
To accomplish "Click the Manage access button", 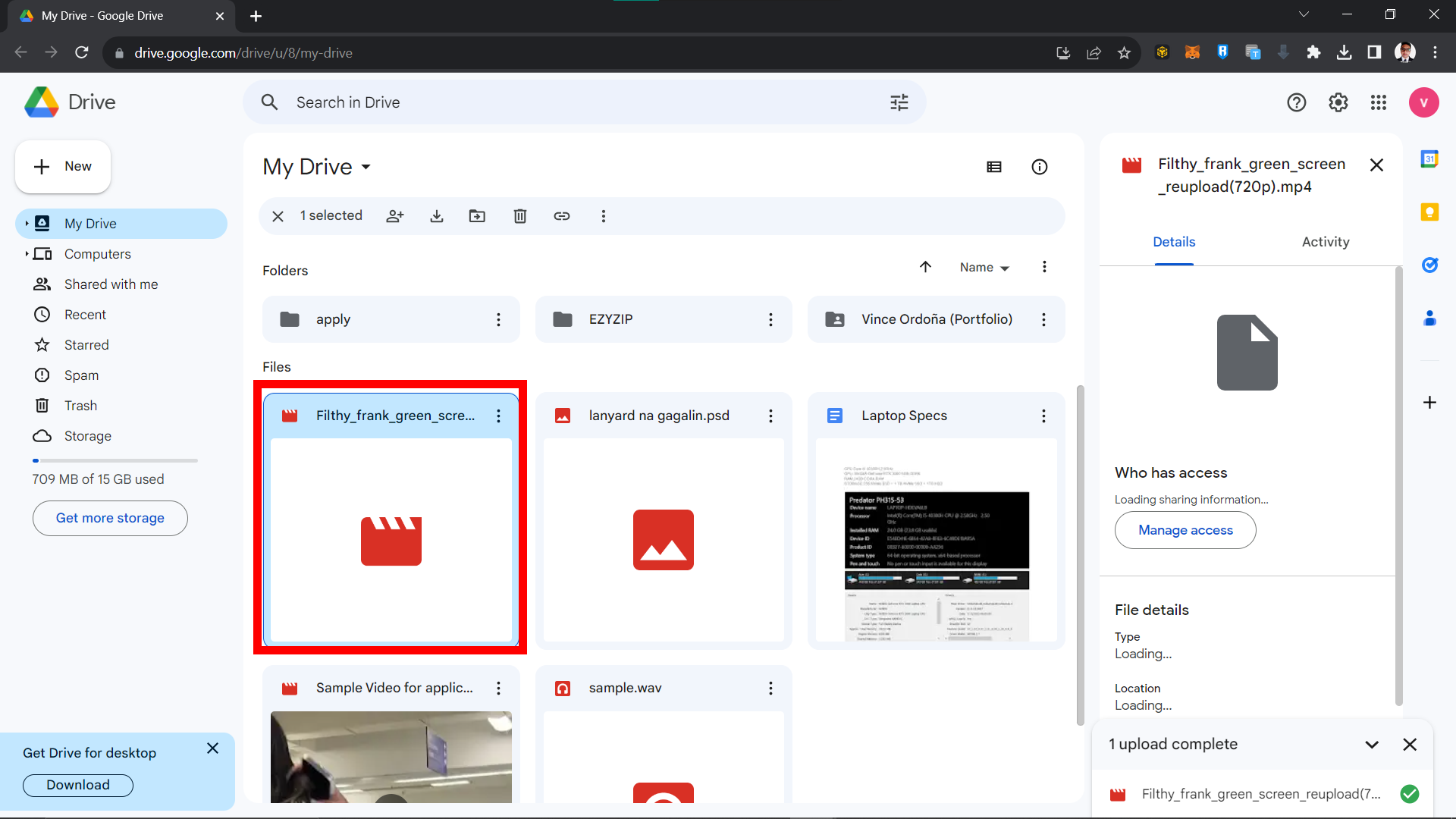I will click(x=1185, y=530).
